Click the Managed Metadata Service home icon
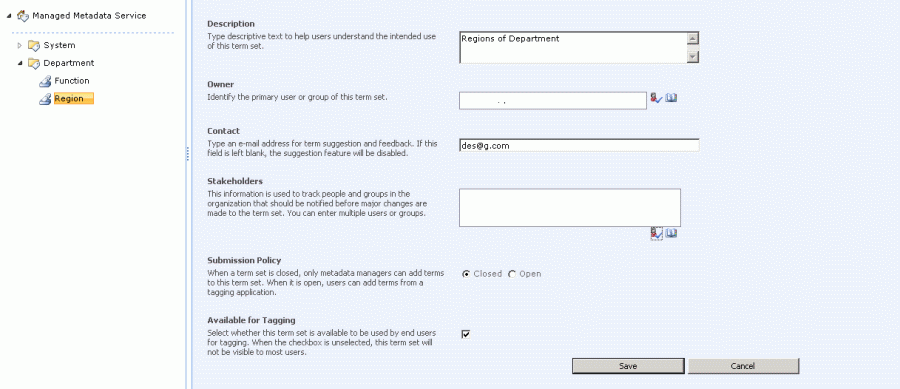Screen dimensions: 900x389 pos(22,16)
